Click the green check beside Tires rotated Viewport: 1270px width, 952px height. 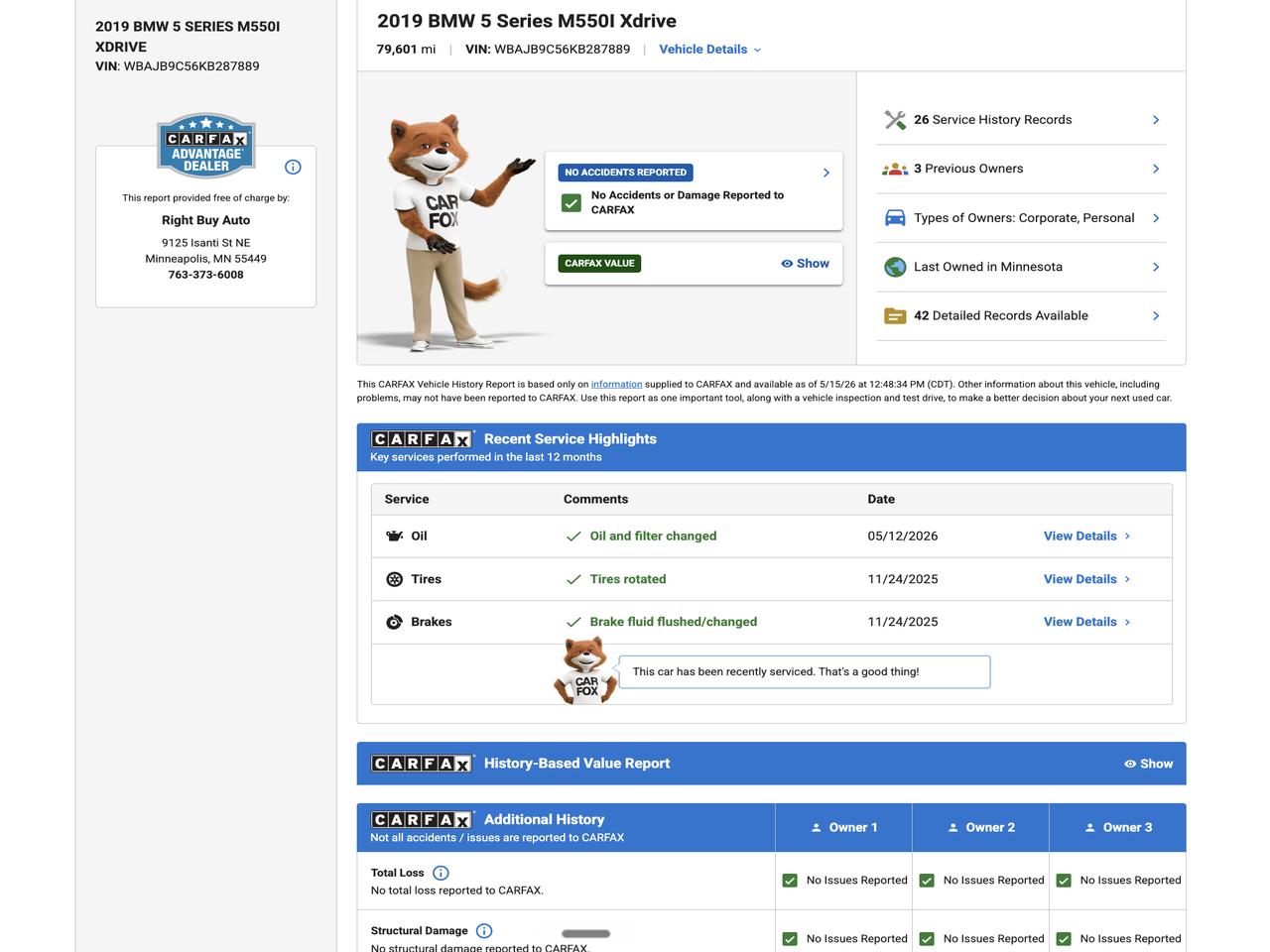pyautogui.click(x=573, y=579)
